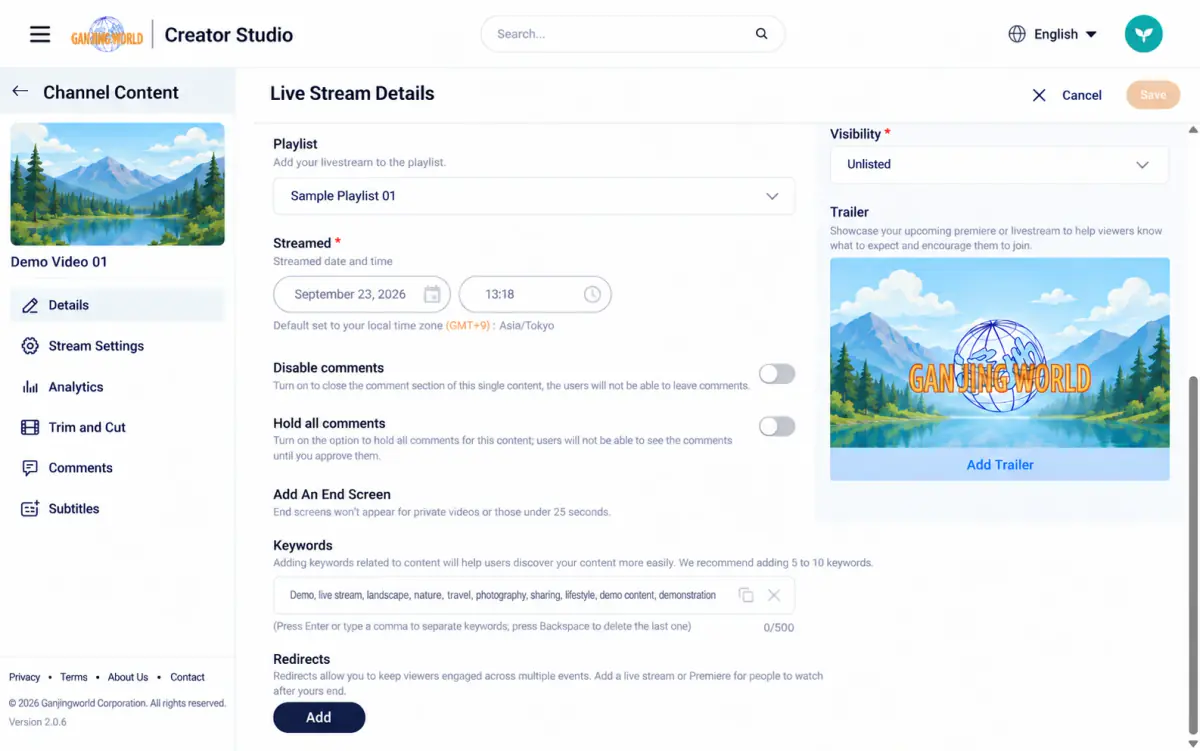The image size is (1200, 751).
Task: Go back using Channel Content arrow
Action: (x=20, y=92)
